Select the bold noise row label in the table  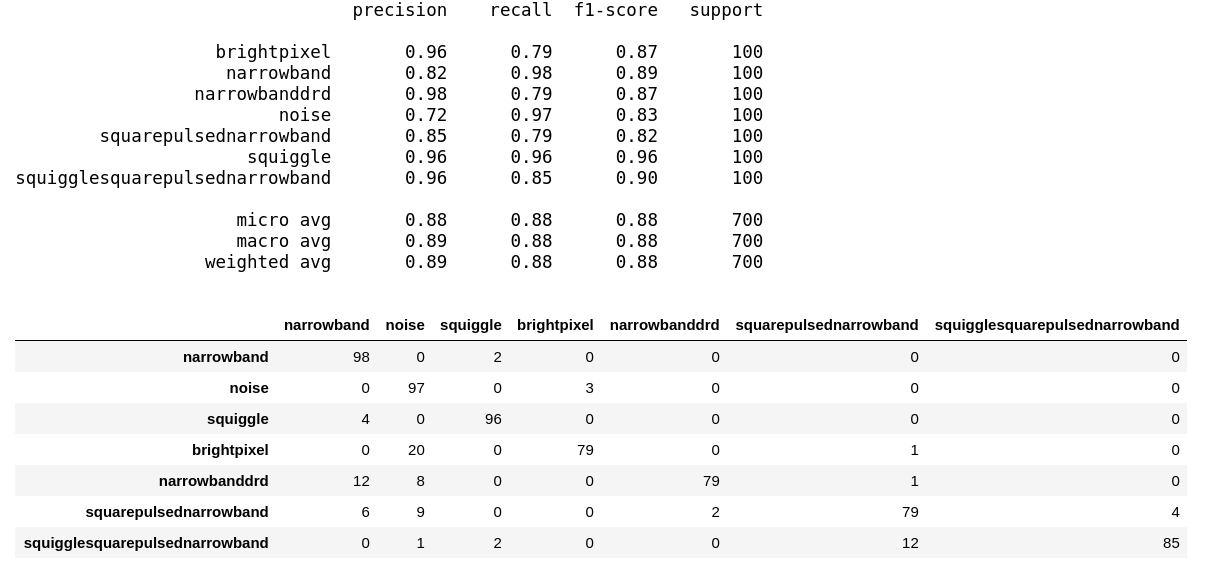(x=248, y=388)
